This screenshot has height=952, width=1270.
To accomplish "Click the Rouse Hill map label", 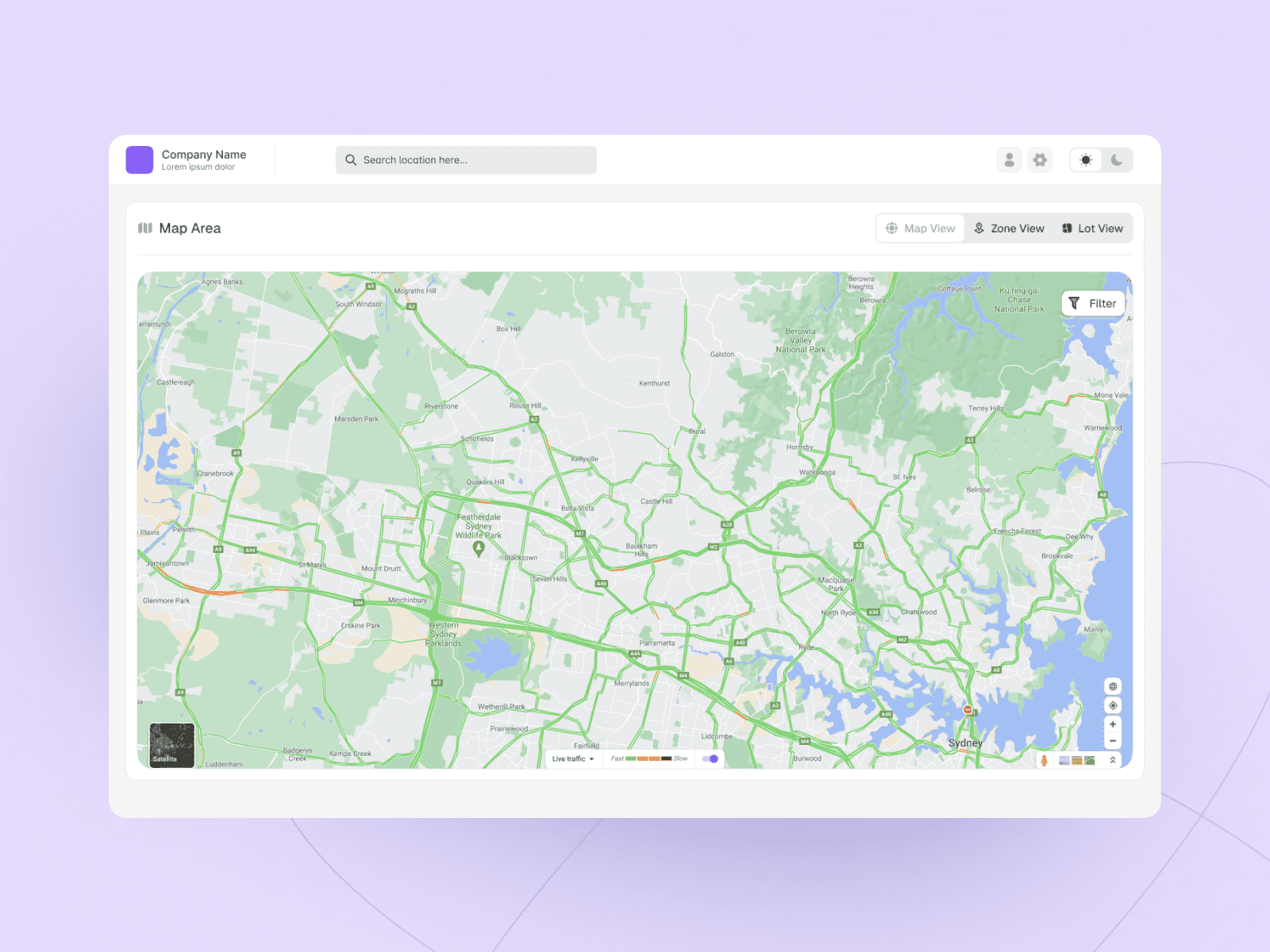I will click(x=525, y=405).
